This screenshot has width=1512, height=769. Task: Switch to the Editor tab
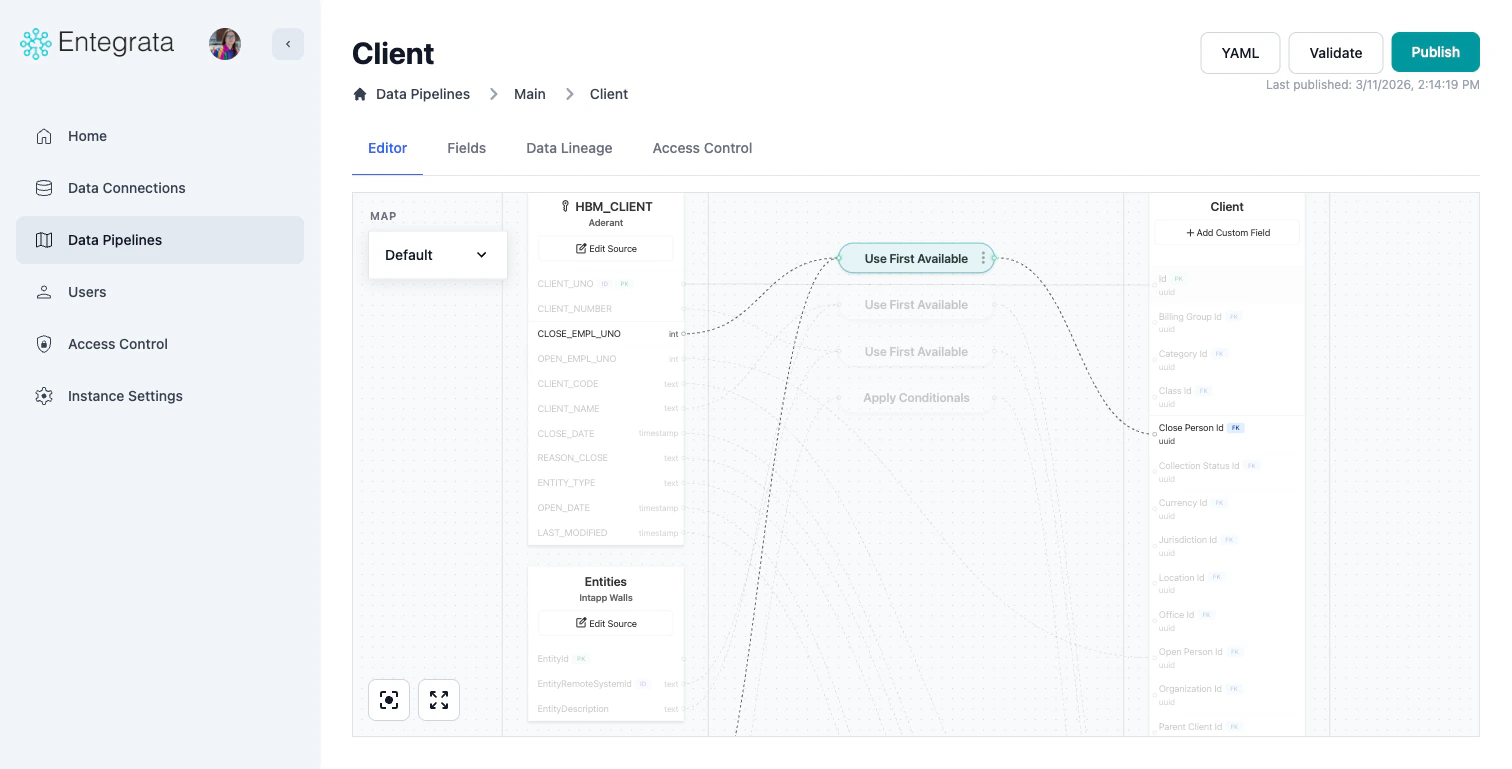click(x=388, y=148)
